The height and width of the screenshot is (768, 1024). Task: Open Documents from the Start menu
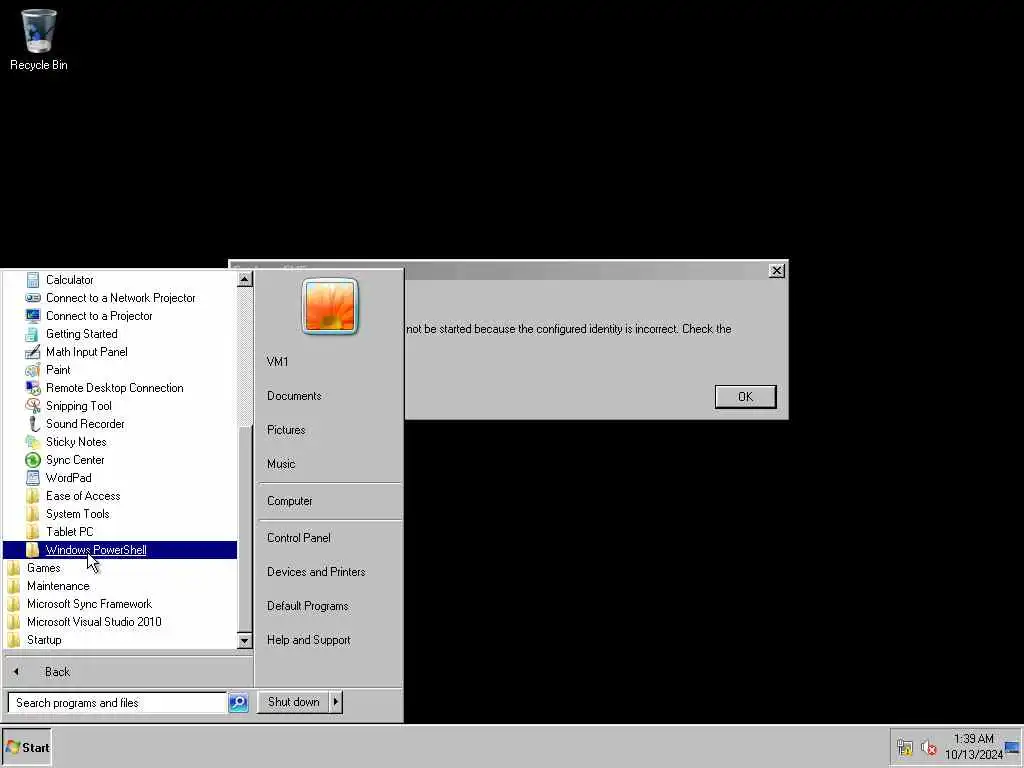click(x=295, y=396)
